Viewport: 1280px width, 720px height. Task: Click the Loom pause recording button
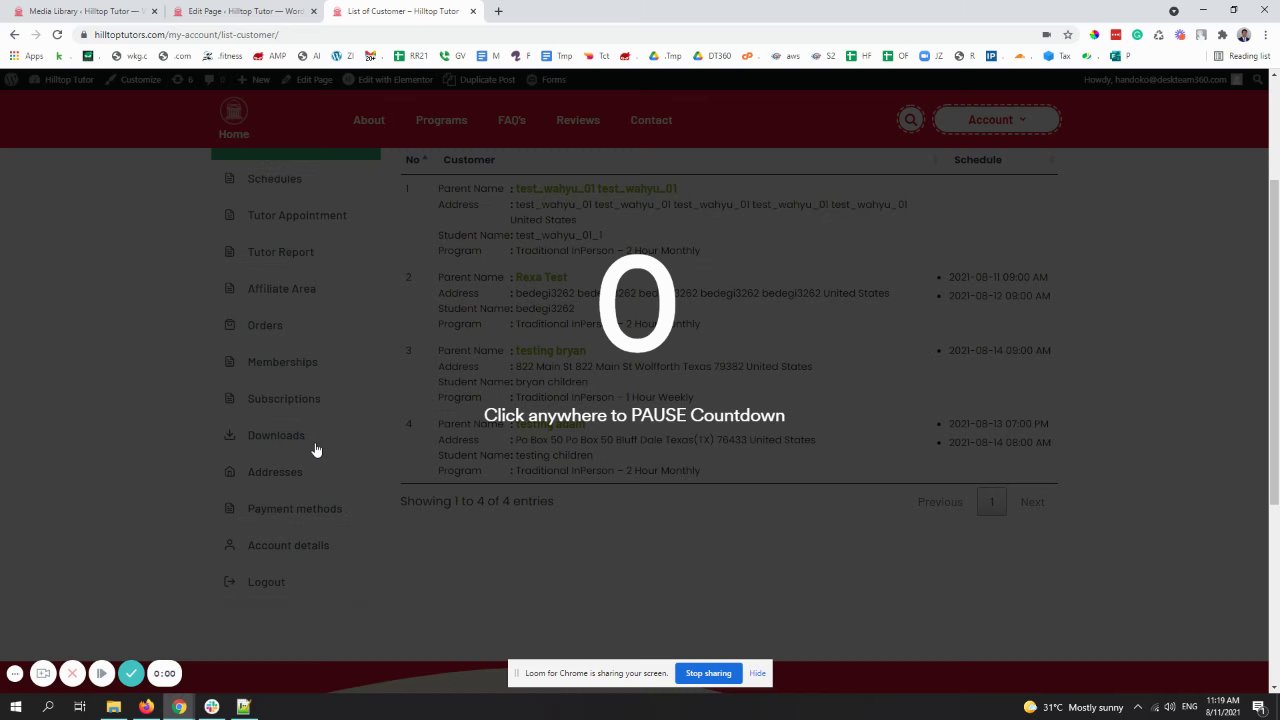pyautogui.click(x=101, y=674)
